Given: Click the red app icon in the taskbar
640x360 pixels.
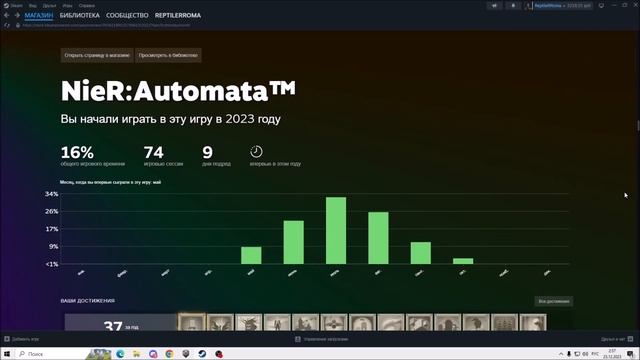Looking at the screenshot, I should coord(219,354).
